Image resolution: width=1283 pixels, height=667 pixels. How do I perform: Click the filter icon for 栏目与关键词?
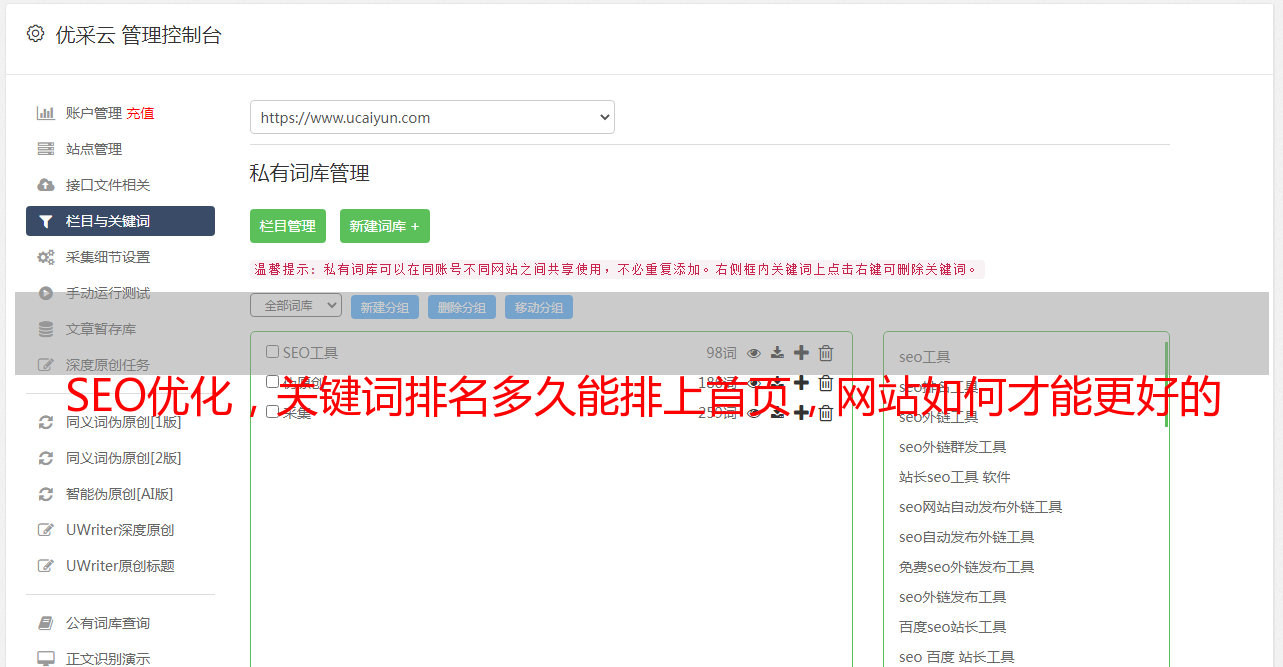(46, 221)
